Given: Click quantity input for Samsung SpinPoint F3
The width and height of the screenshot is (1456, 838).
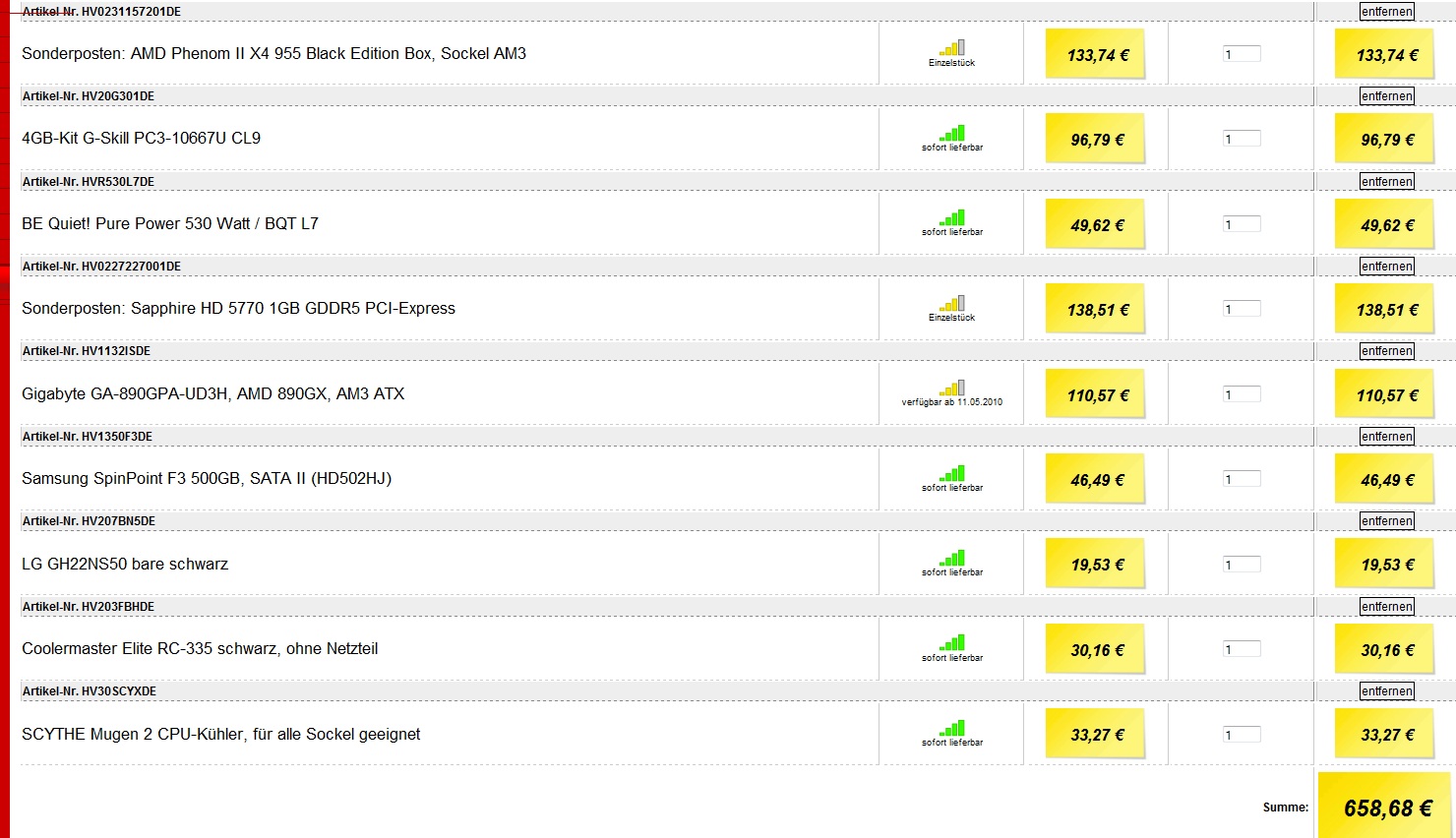Looking at the screenshot, I should coord(1242,479).
